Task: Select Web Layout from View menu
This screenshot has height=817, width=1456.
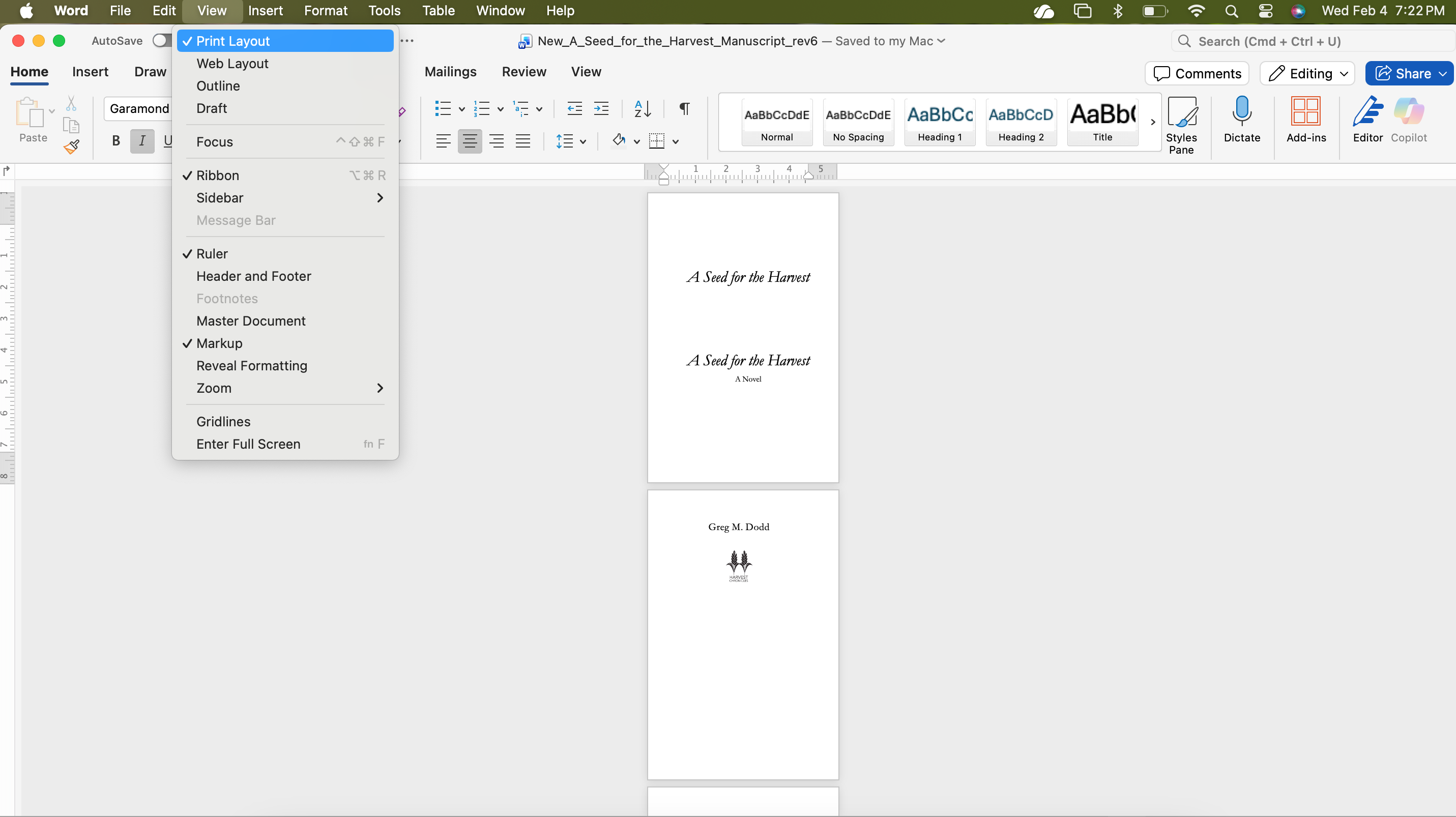Action: pyautogui.click(x=232, y=63)
